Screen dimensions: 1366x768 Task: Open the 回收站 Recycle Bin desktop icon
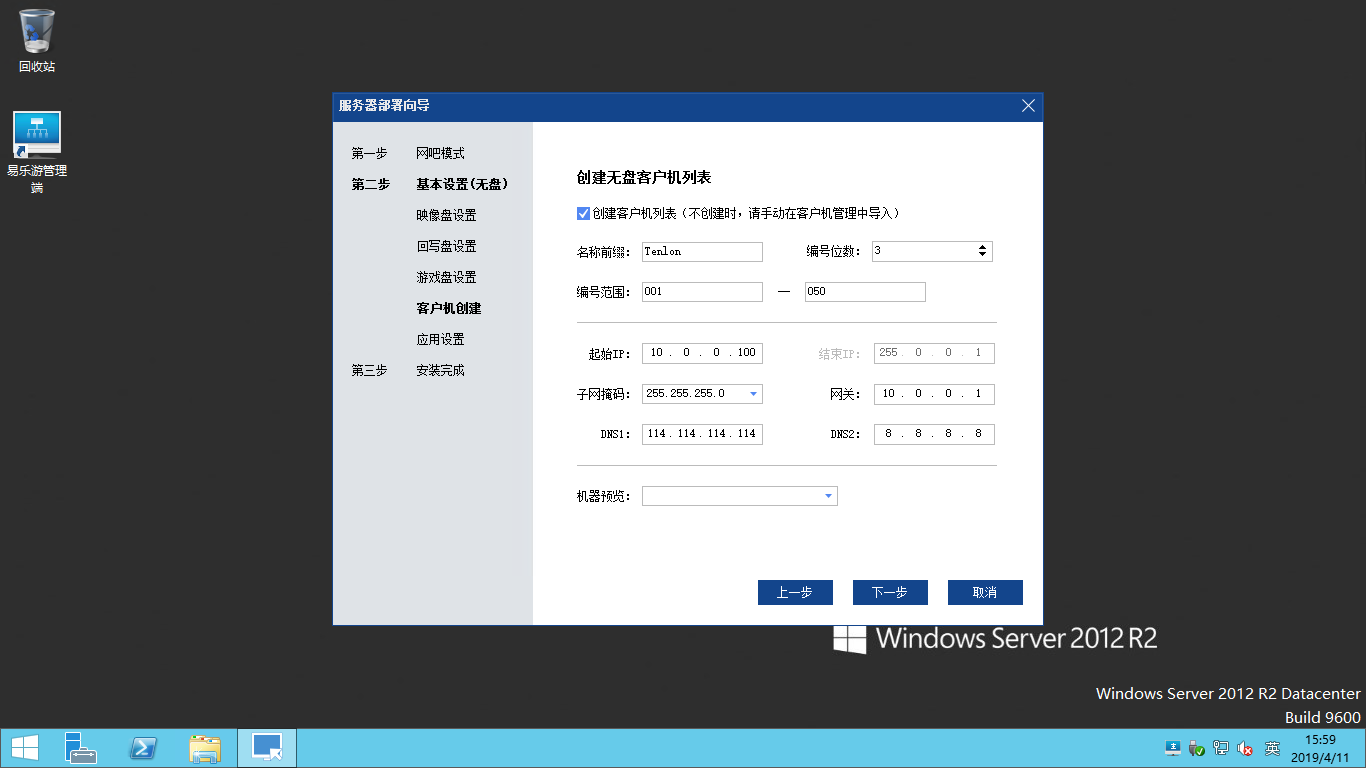pos(37,41)
